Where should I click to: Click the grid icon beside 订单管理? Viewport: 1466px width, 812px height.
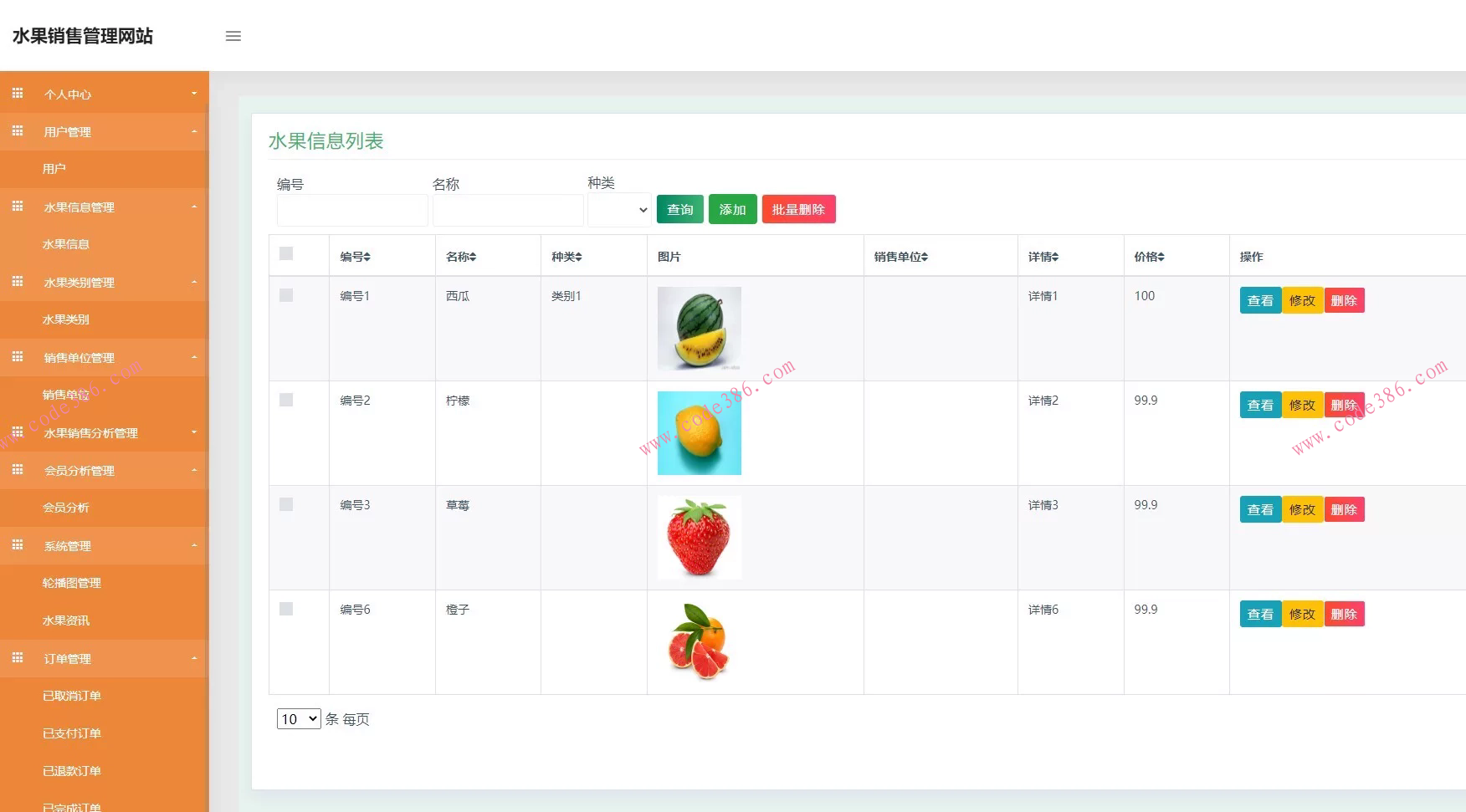[x=18, y=657]
